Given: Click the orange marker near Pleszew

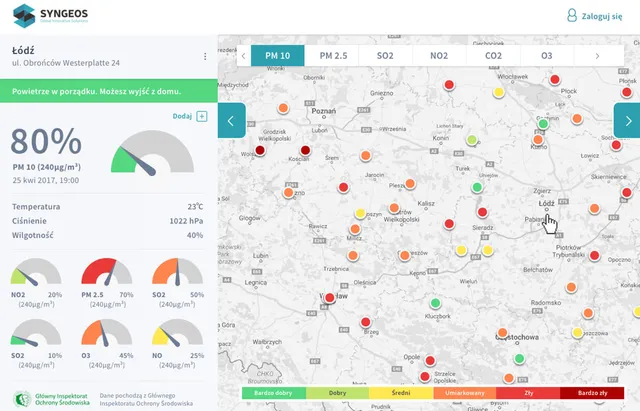Looking at the screenshot, I should (x=410, y=184).
